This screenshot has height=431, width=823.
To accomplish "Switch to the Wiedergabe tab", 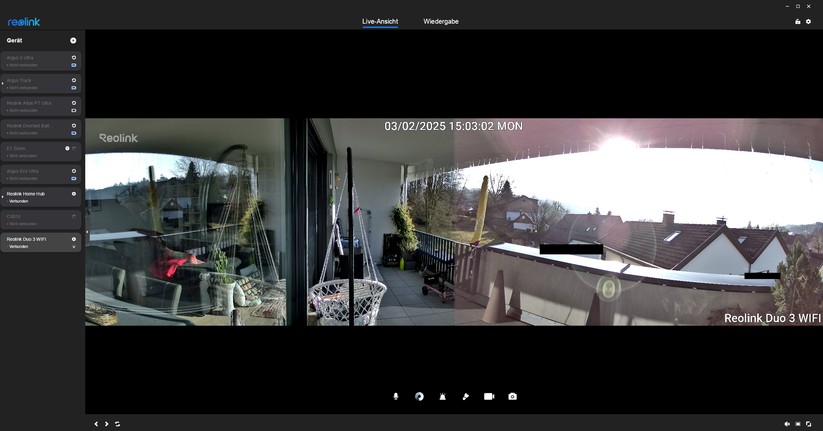I will pos(441,22).
